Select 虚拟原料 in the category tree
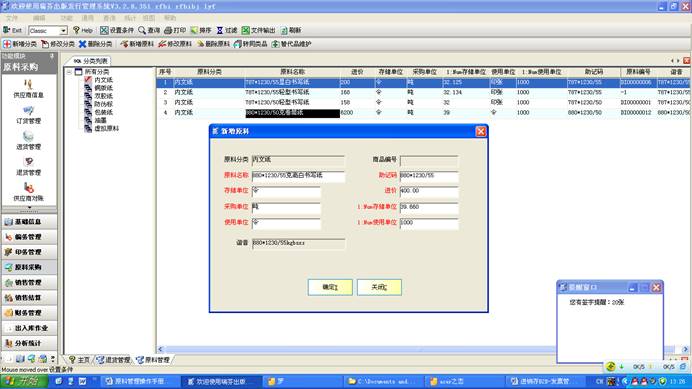692x389 pixels. pyautogui.click(x=106, y=128)
